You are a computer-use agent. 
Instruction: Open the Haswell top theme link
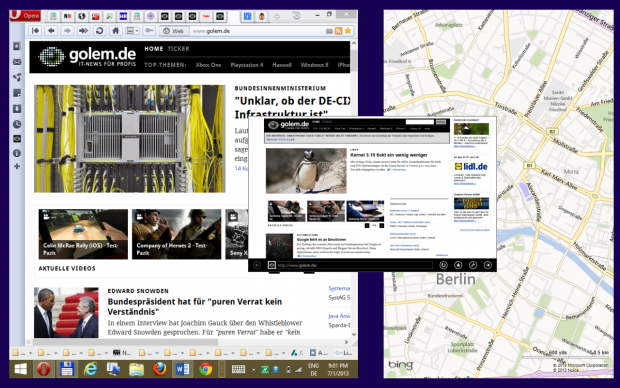tap(282, 65)
